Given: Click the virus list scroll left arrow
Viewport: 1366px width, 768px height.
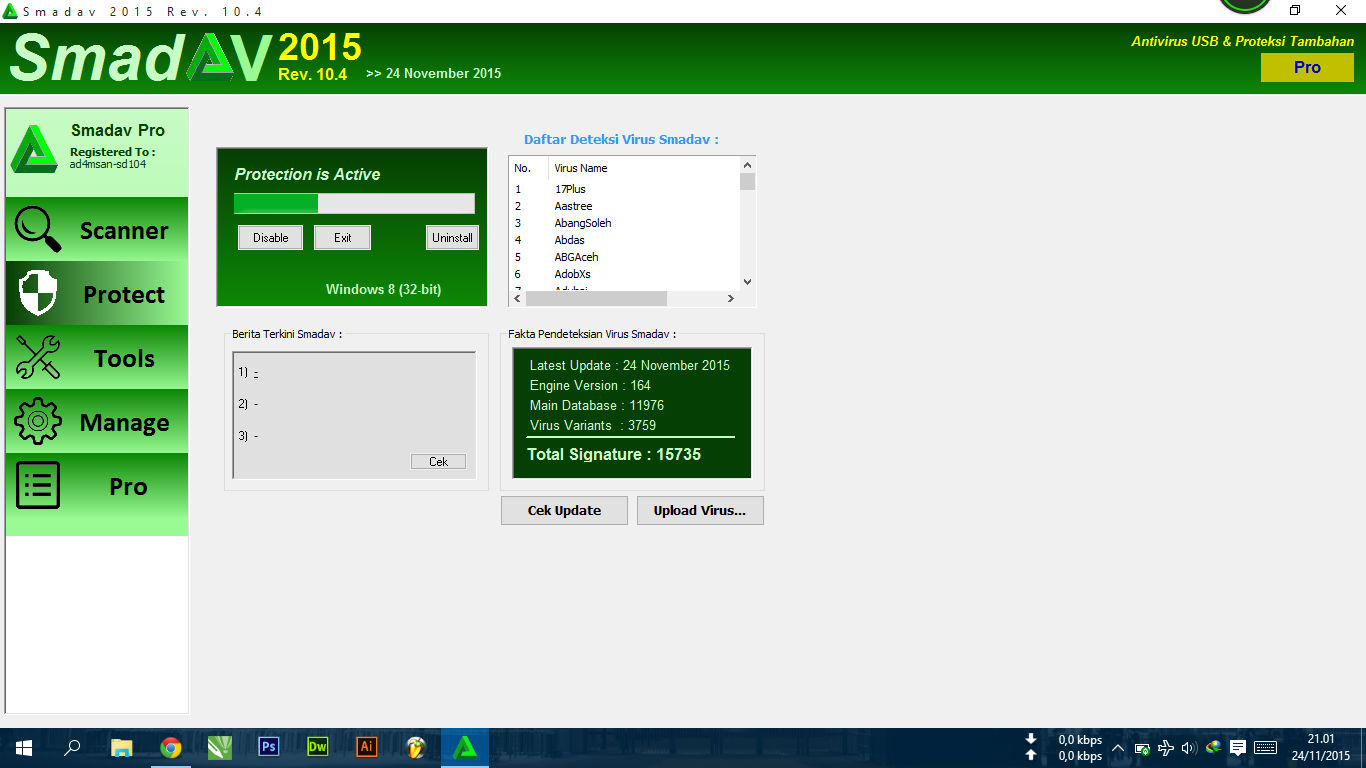Looking at the screenshot, I should coord(517,298).
